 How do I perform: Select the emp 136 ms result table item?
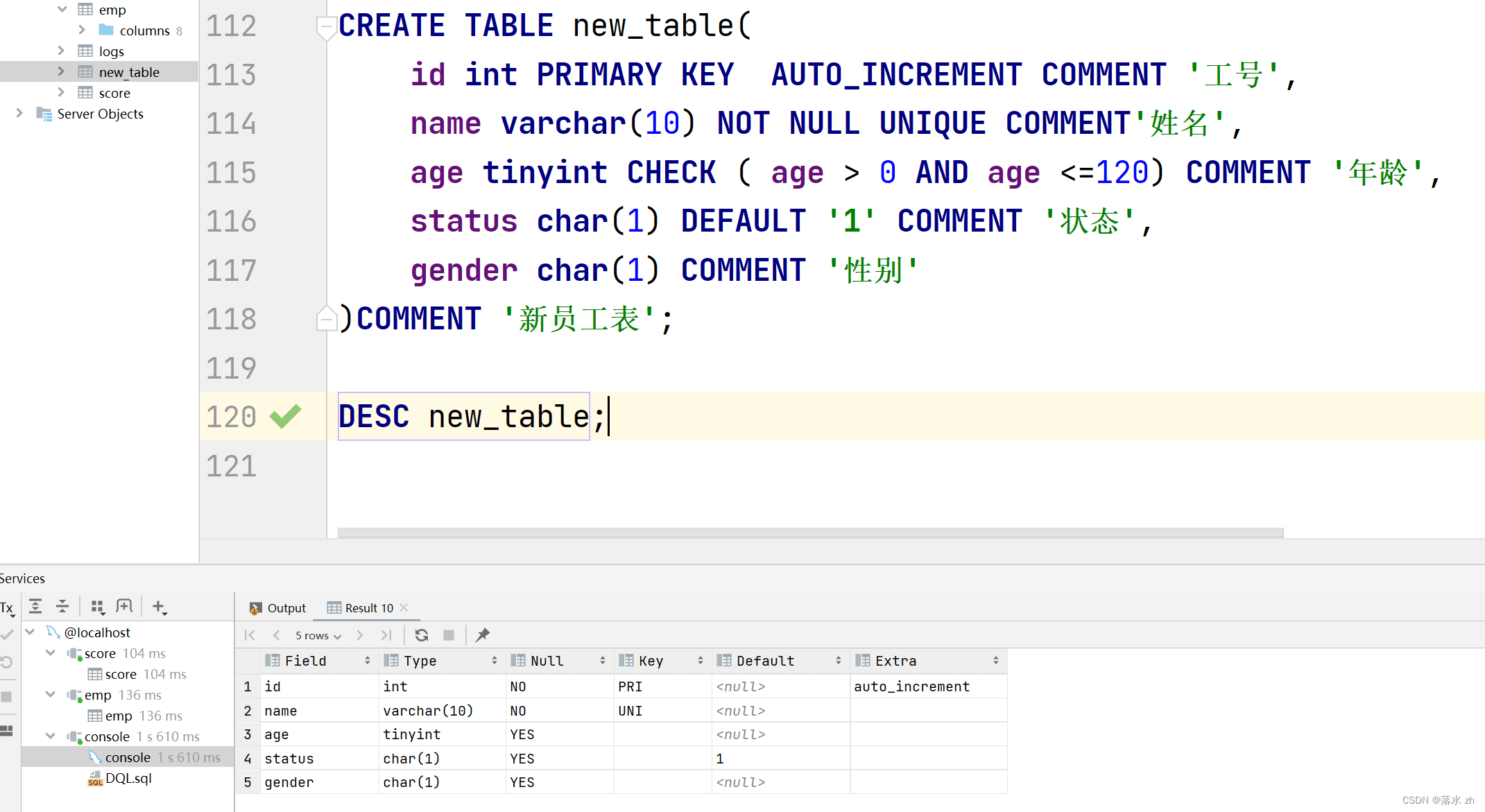click(135, 716)
